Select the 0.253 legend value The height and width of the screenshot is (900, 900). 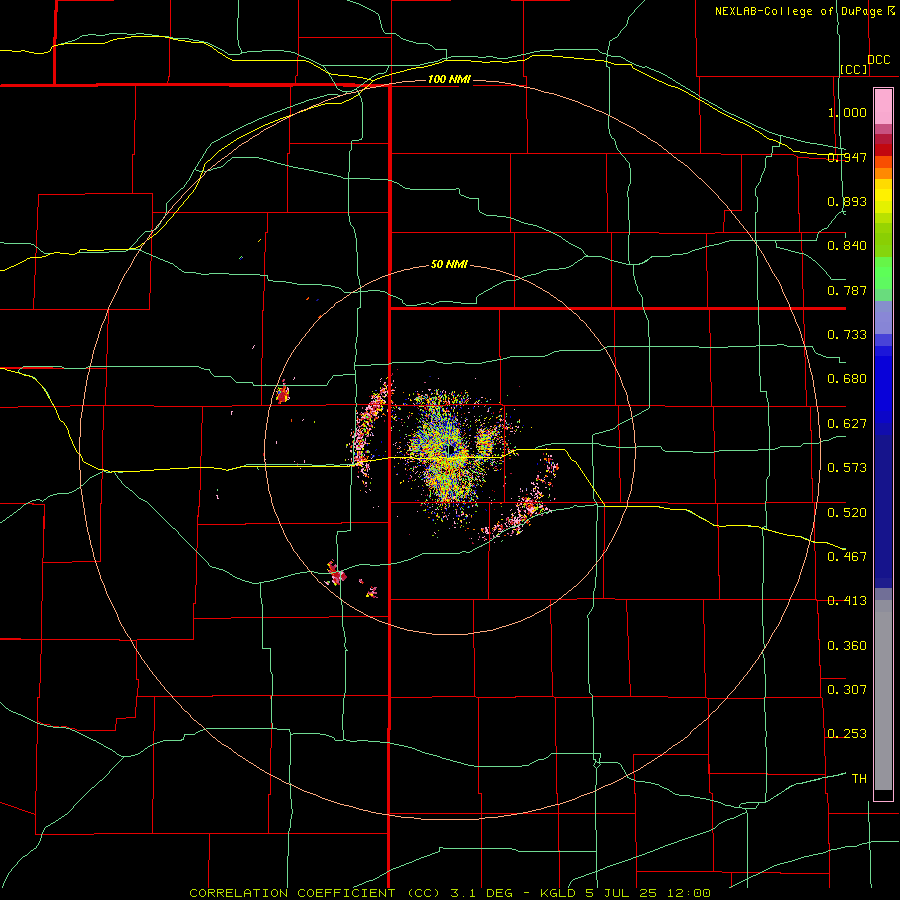(847, 734)
